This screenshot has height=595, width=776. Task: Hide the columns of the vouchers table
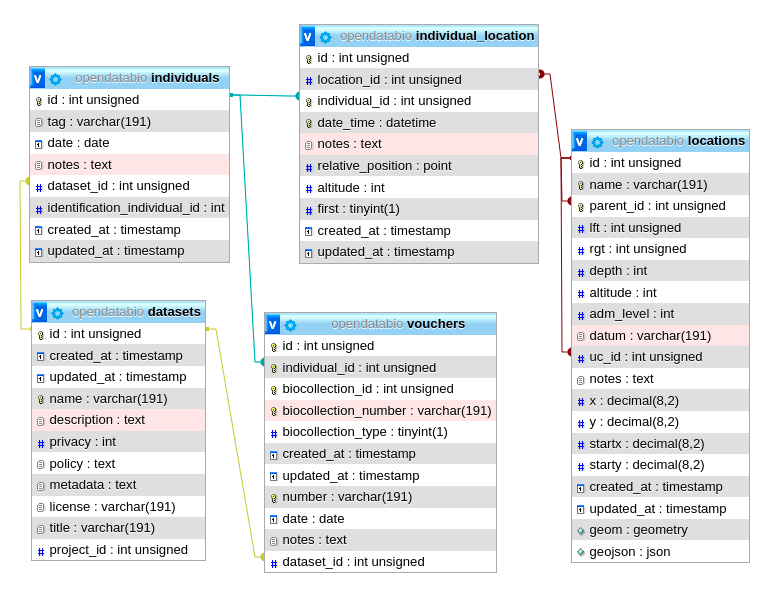click(273, 324)
